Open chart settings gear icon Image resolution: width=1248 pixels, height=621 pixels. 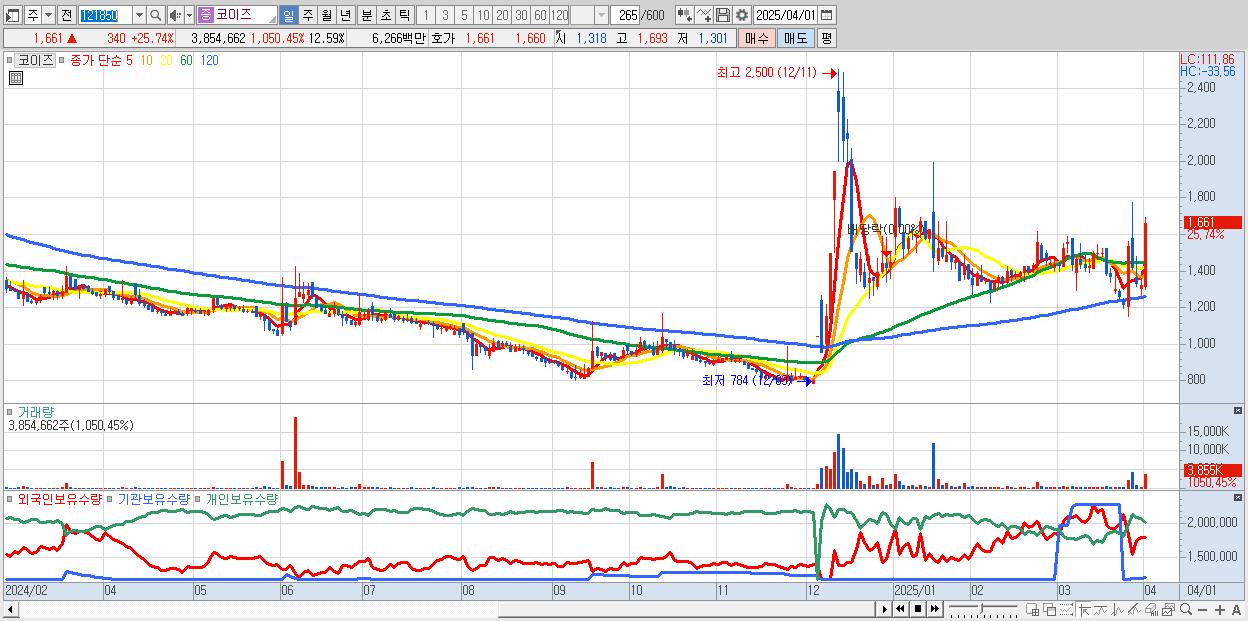click(742, 15)
